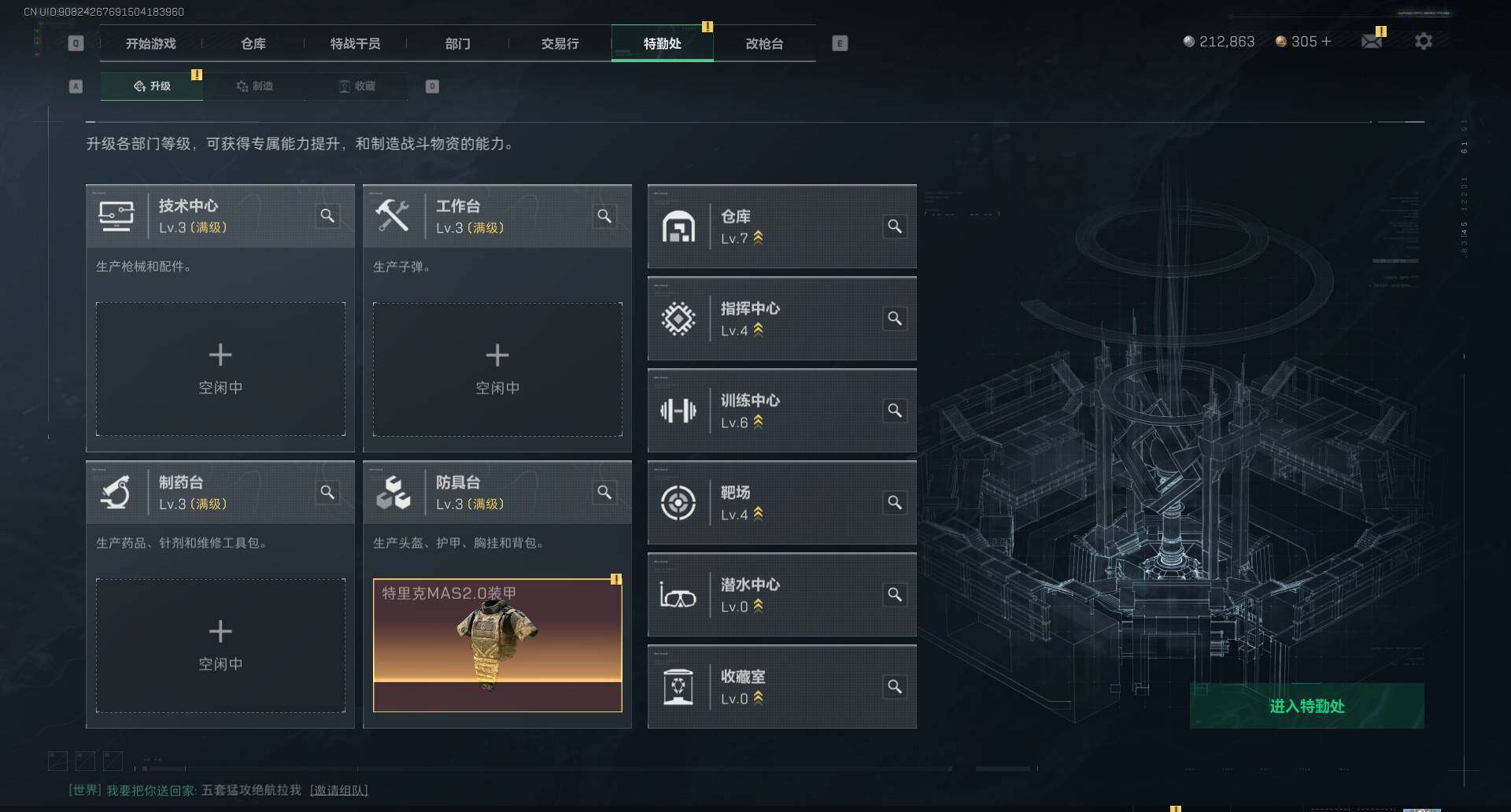Click the 收藏室 showcase icon
The image size is (1511, 812).
[x=678, y=687]
